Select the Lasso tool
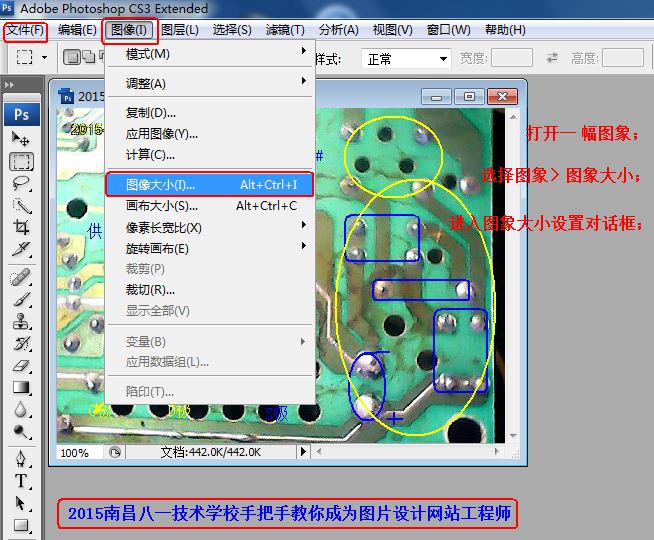The width and height of the screenshot is (654, 540). [21, 183]
